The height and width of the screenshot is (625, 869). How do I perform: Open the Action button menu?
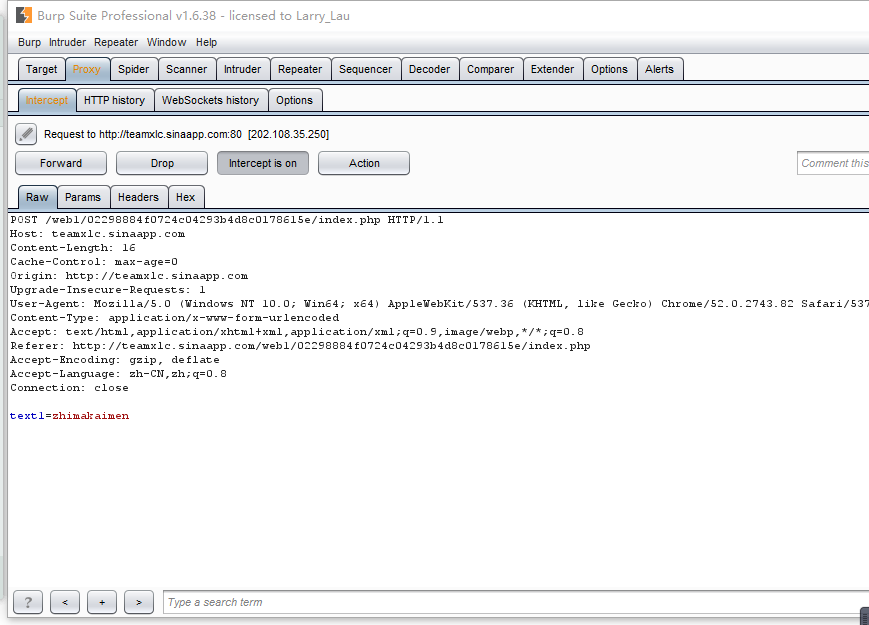click(x=364, y=163)
